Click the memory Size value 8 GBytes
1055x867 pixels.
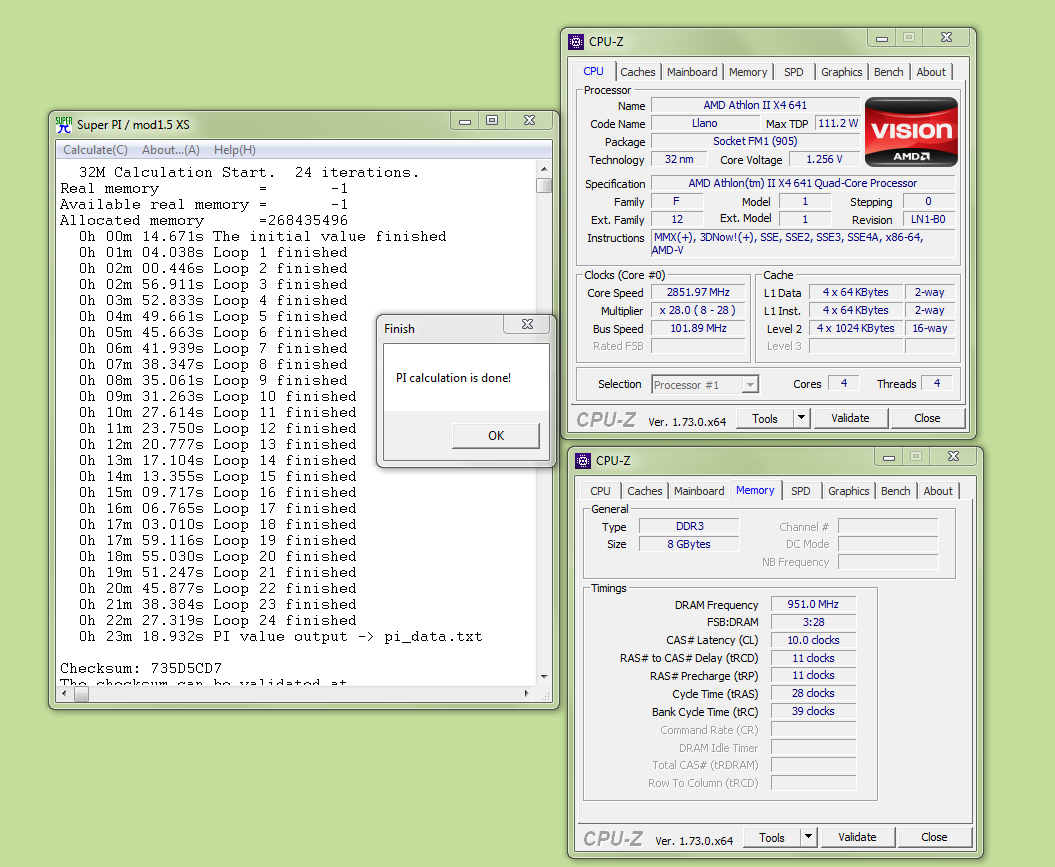pyautogui.click(x=689, y=544)
